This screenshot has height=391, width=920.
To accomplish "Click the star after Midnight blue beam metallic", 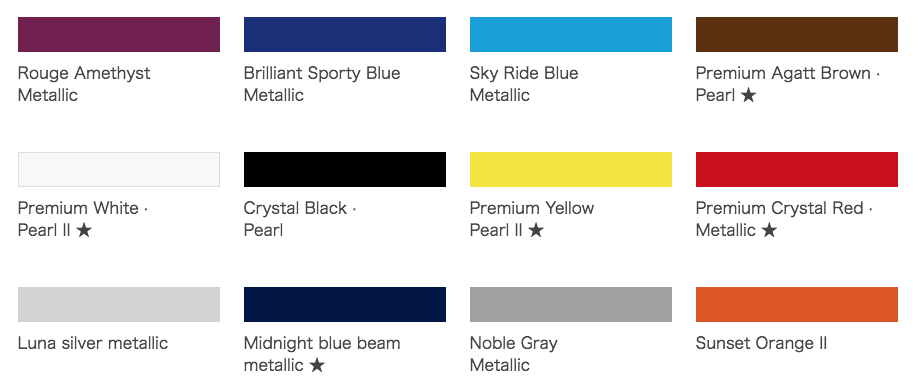I will [x=317, y=365].
